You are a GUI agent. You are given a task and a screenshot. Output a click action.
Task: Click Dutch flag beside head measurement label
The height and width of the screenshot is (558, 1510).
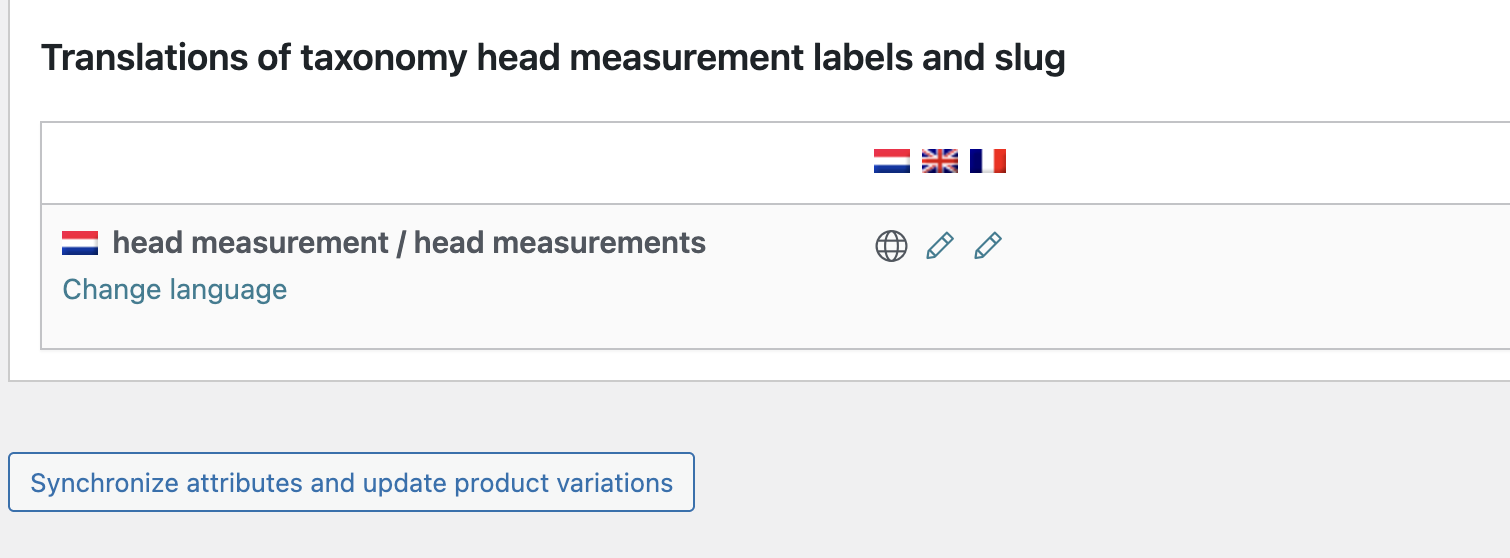(x=80, y=242)
